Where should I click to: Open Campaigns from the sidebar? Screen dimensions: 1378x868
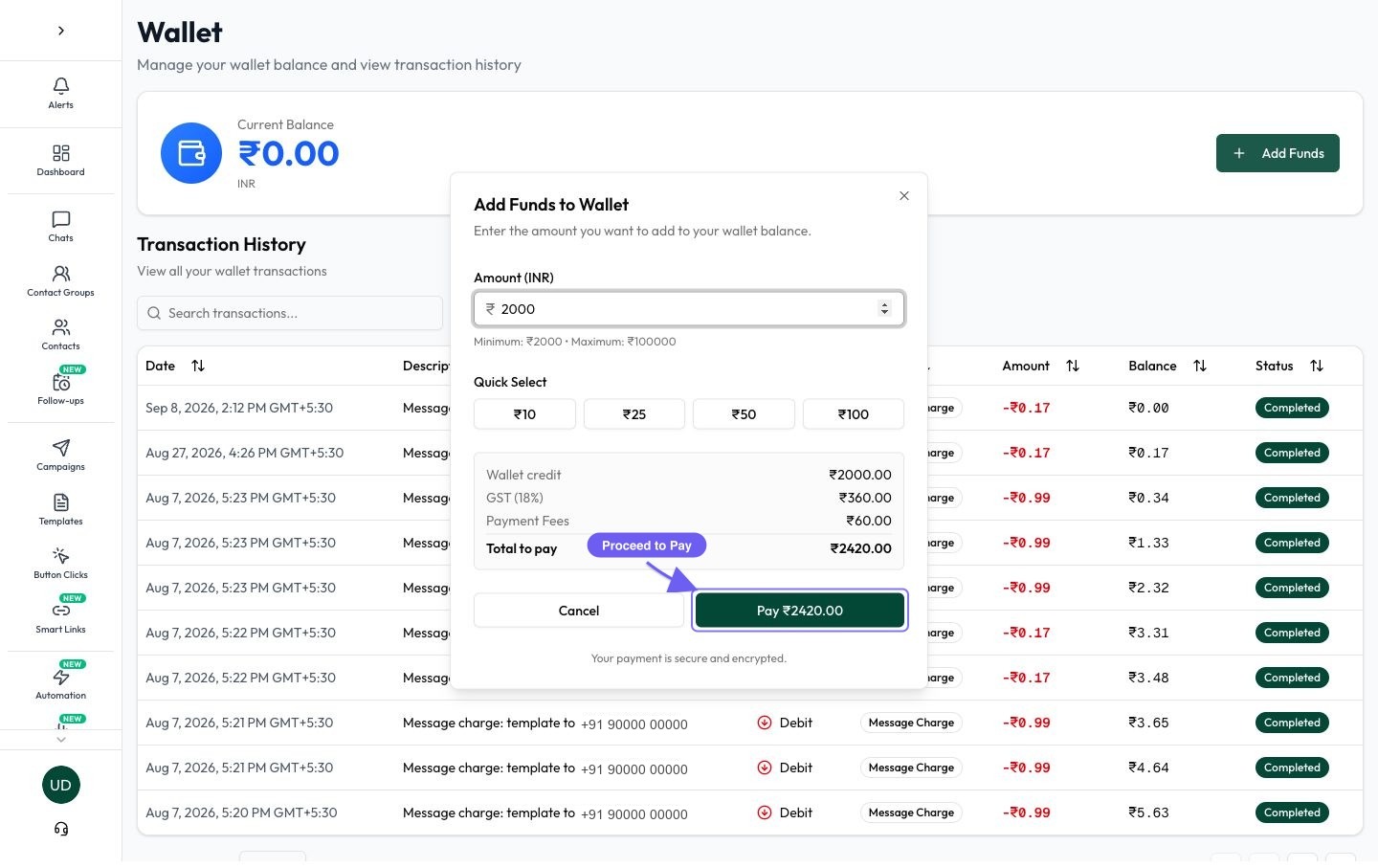click(x=60, y=456)
